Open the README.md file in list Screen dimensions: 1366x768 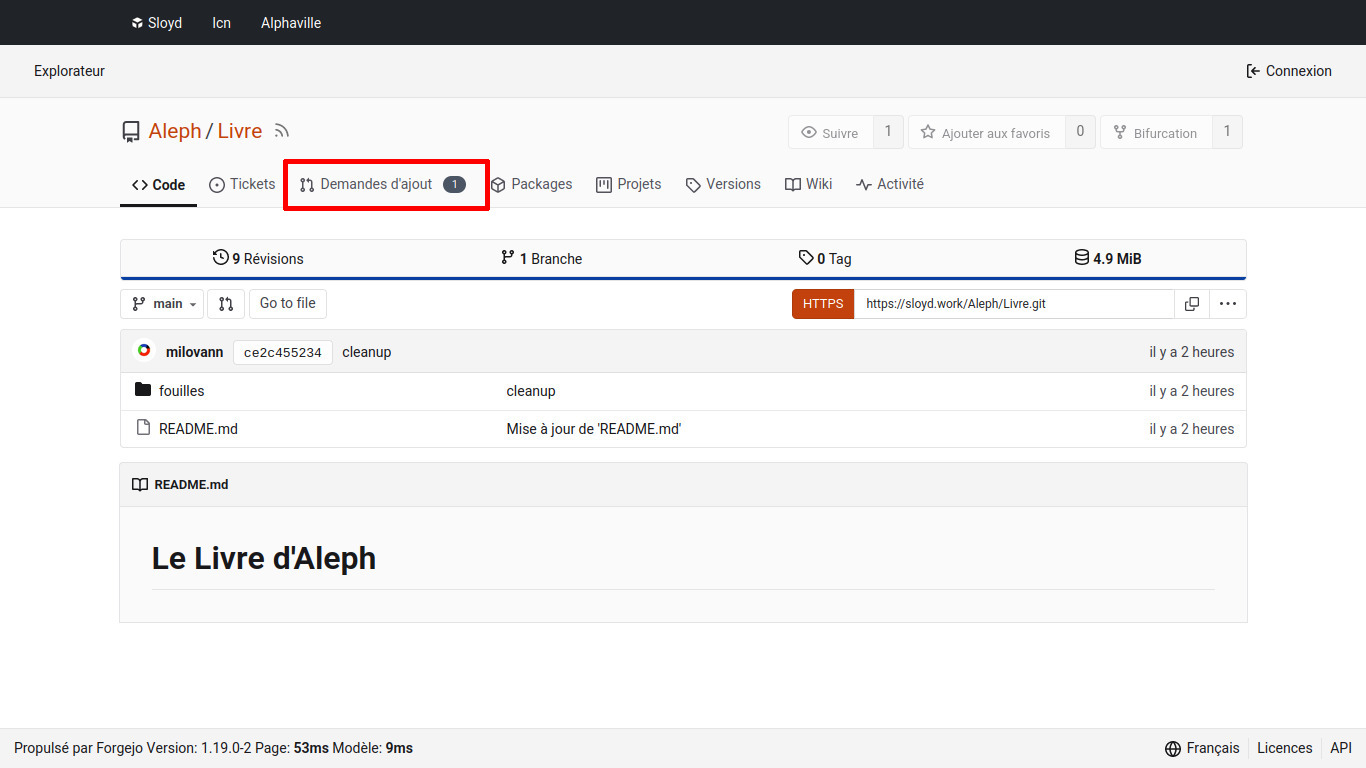(198, 429)
